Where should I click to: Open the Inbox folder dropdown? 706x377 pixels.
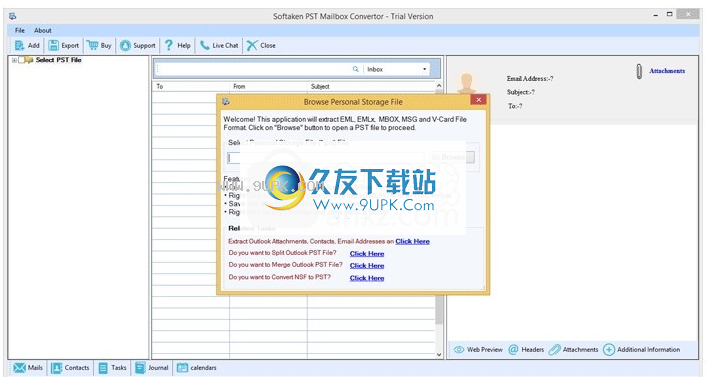(396, 69)
